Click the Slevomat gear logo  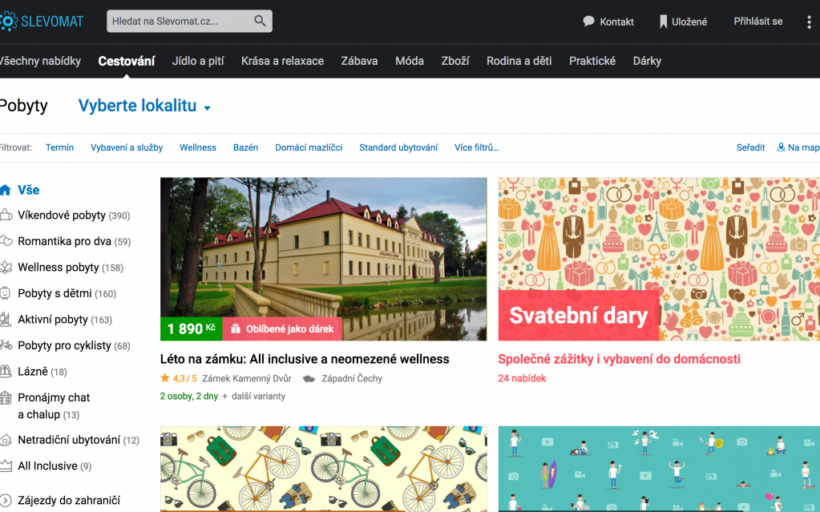[8, 21]
